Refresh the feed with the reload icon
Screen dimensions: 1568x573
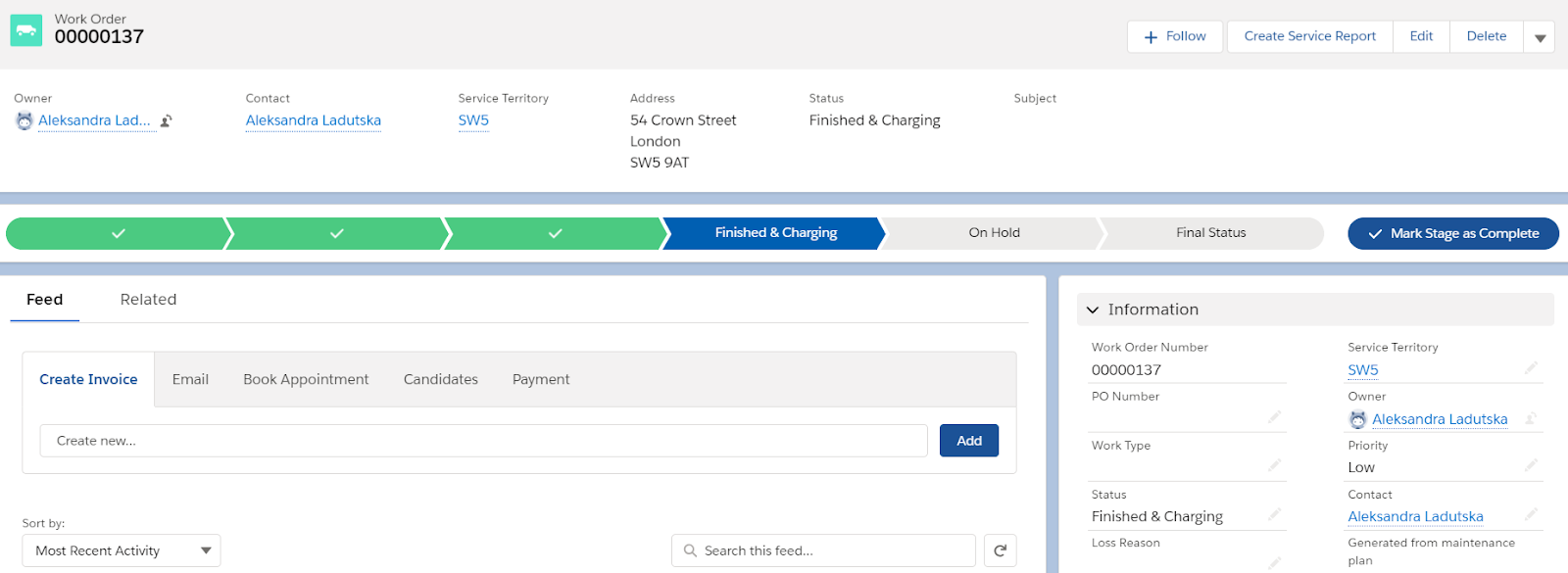click(x=1000, y=550)
